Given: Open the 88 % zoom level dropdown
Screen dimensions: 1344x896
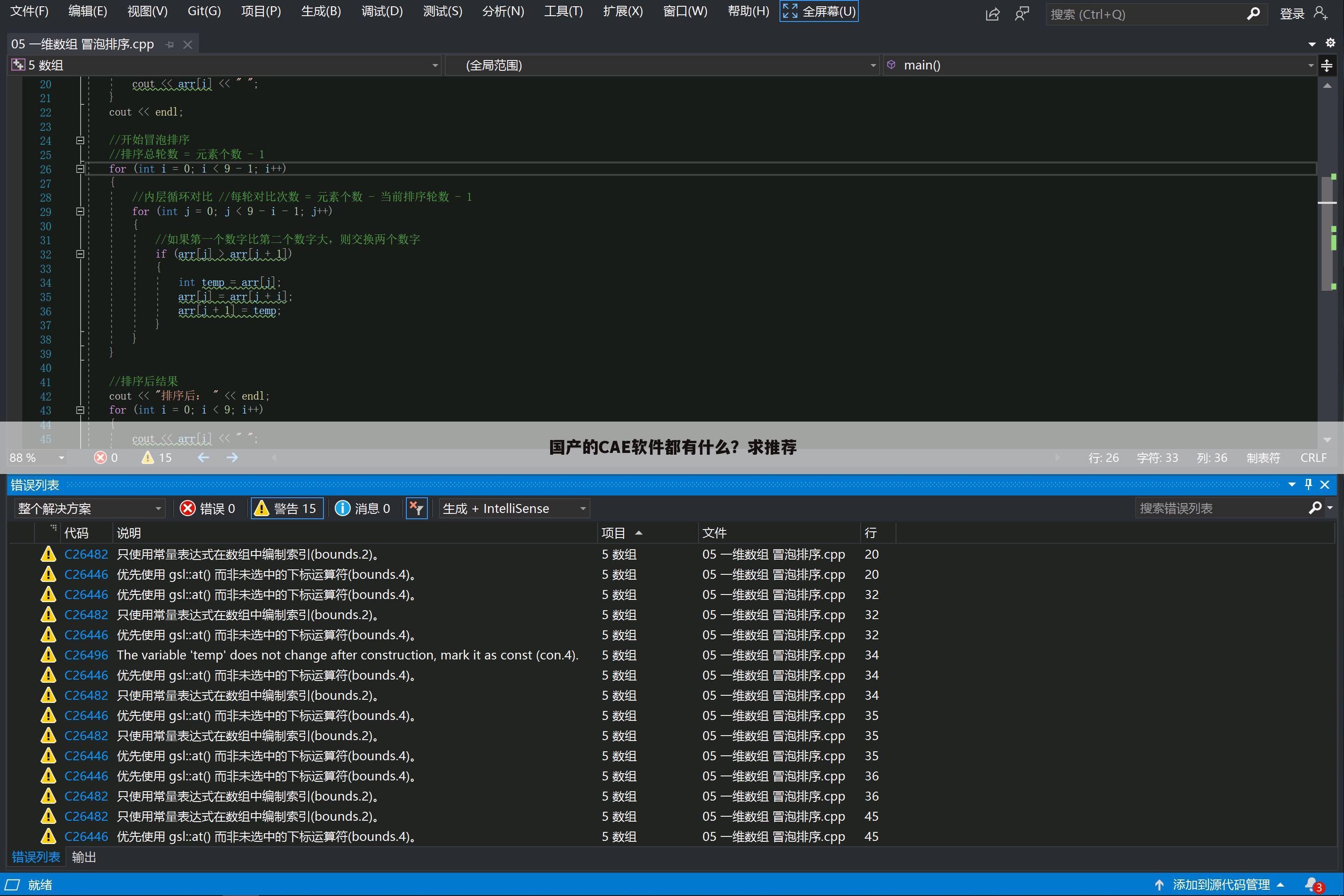Looking at the screenshot, I should (61, 458).
